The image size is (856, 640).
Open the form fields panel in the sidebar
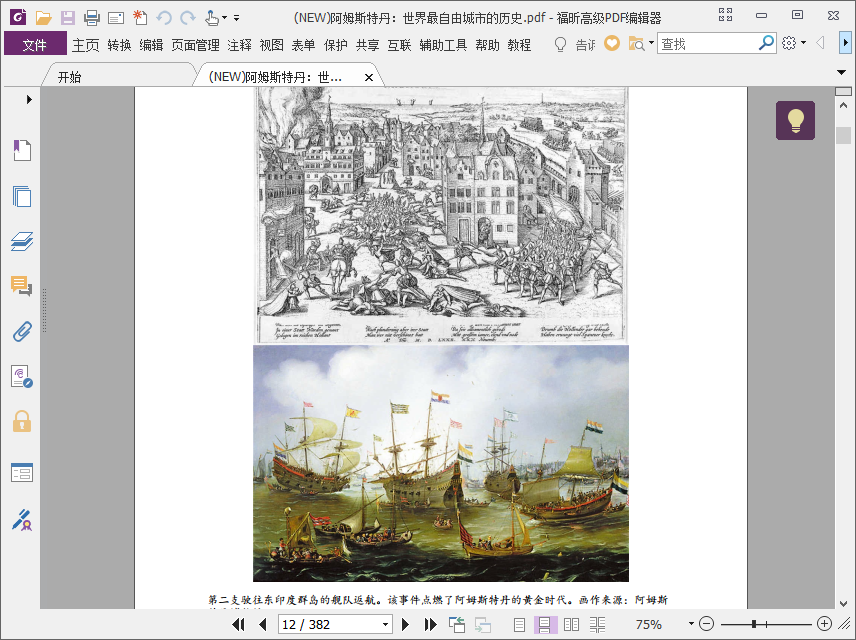click(x=22, y=472)
